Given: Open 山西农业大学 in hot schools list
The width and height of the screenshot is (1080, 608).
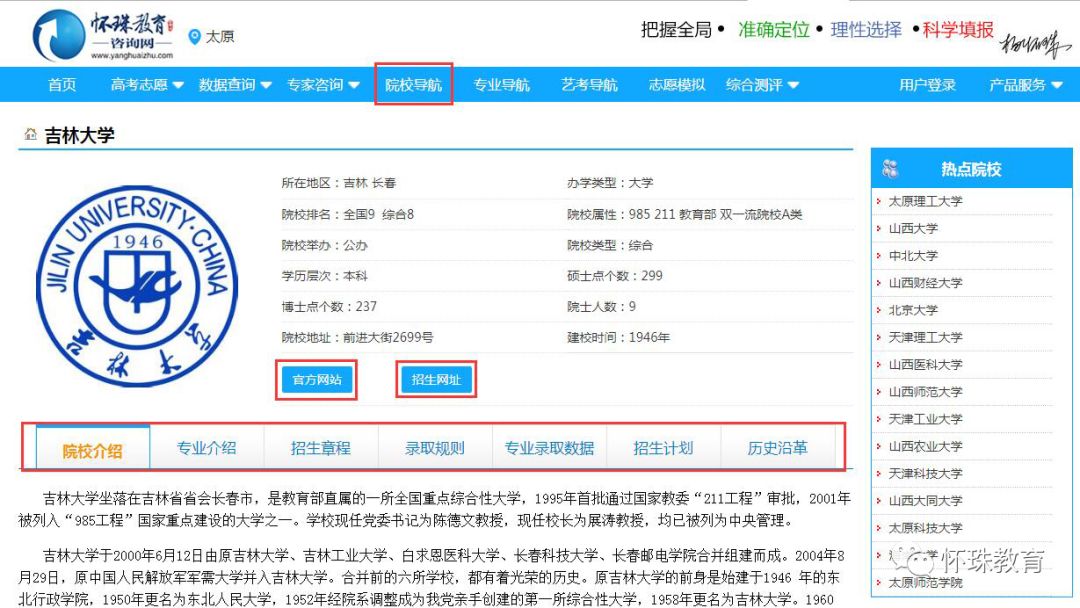Looking at the screenshot, I should (925, 446).
